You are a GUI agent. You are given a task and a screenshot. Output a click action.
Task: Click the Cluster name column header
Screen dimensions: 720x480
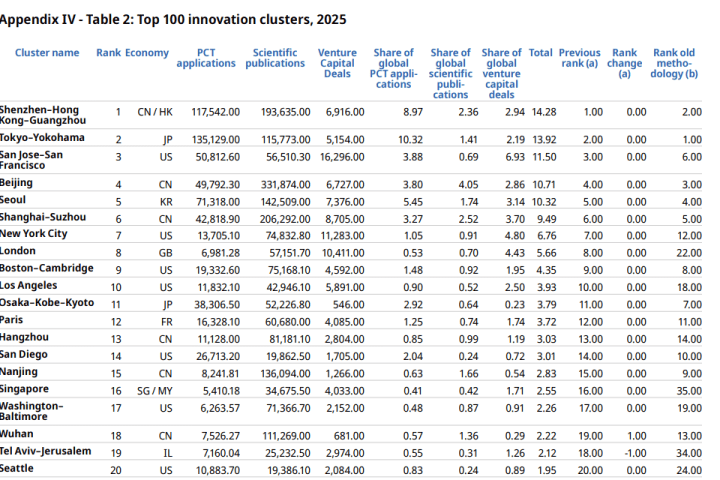(47, 53)
